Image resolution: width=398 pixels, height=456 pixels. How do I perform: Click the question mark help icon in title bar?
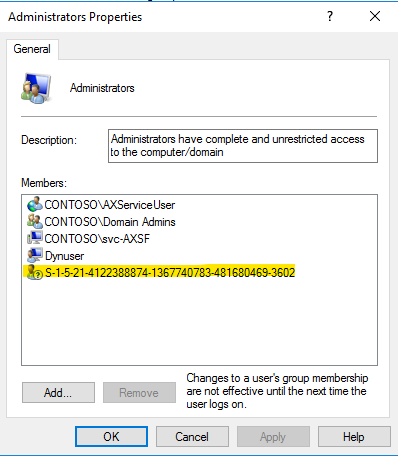coord(330,16)
